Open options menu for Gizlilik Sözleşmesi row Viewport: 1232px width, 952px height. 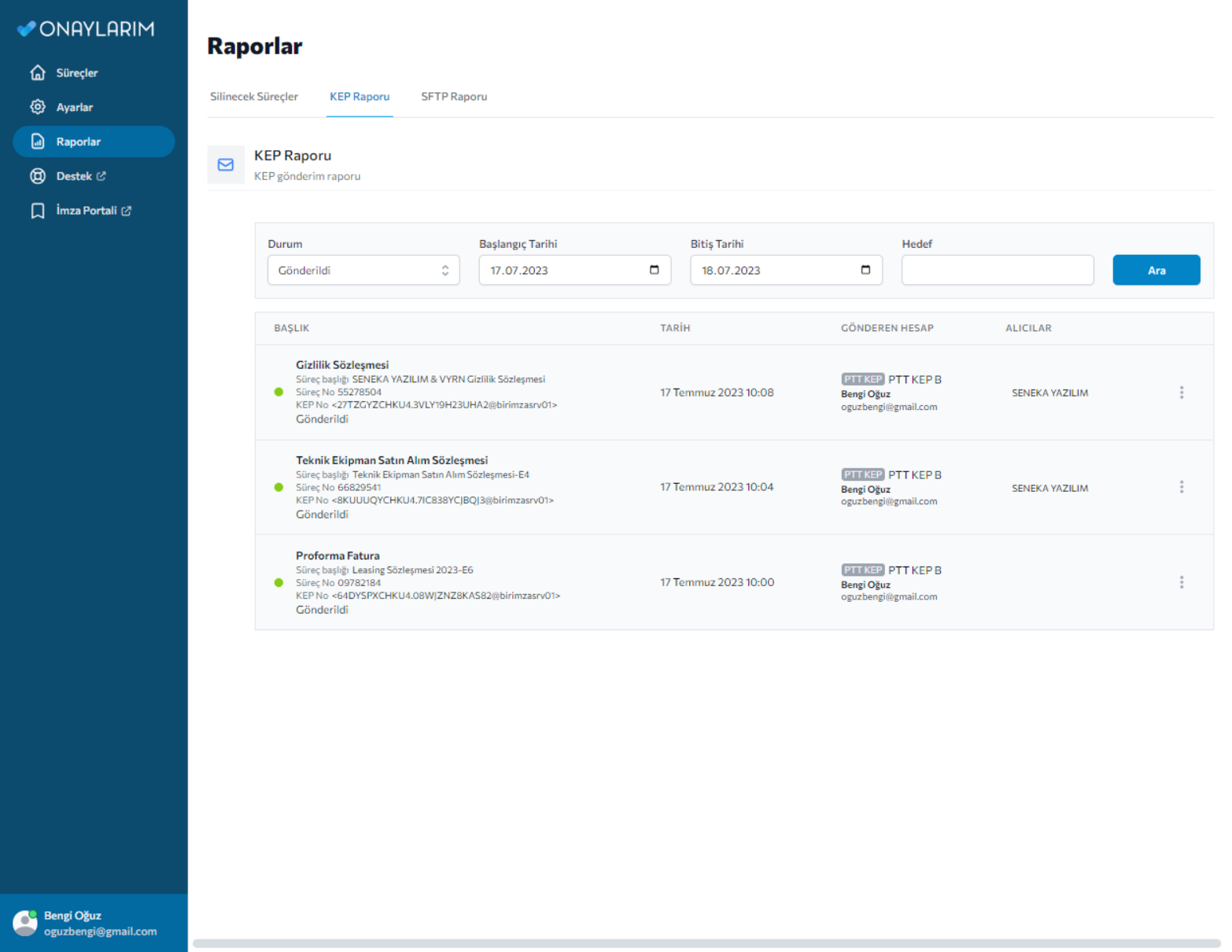pos(1181,392)
